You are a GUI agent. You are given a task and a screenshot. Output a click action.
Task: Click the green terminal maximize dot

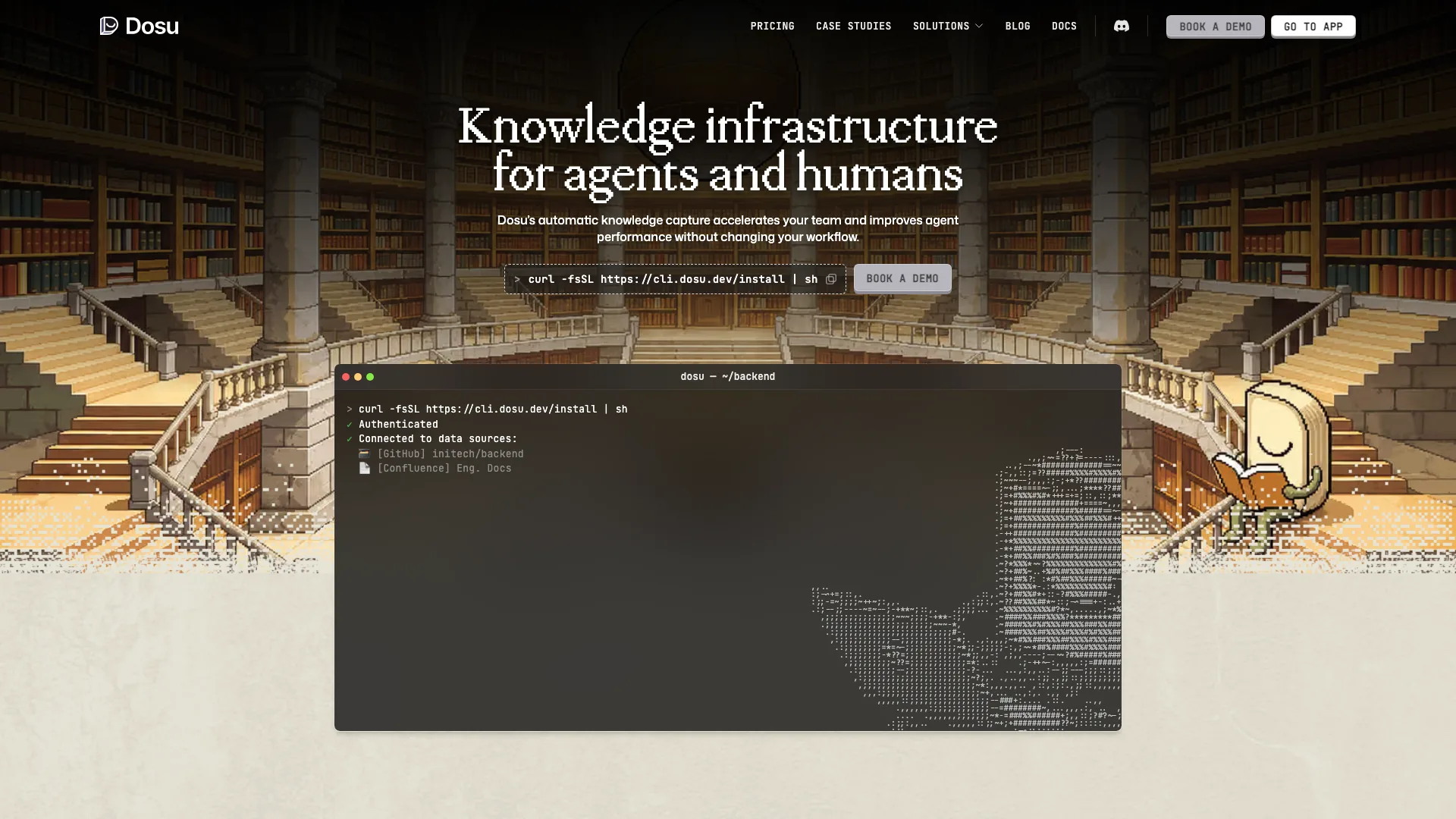370,377
